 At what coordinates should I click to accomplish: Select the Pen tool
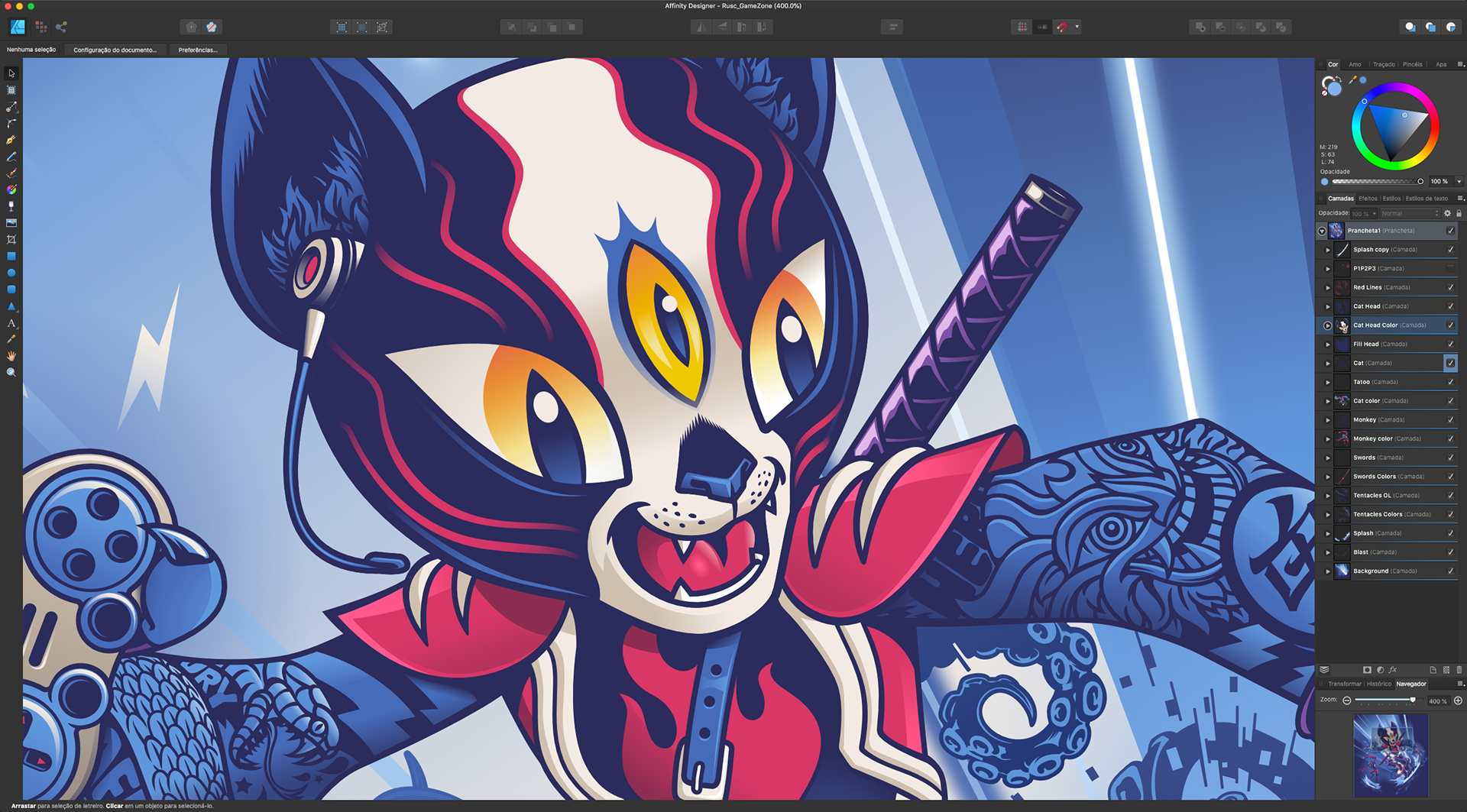click(11, 140)
